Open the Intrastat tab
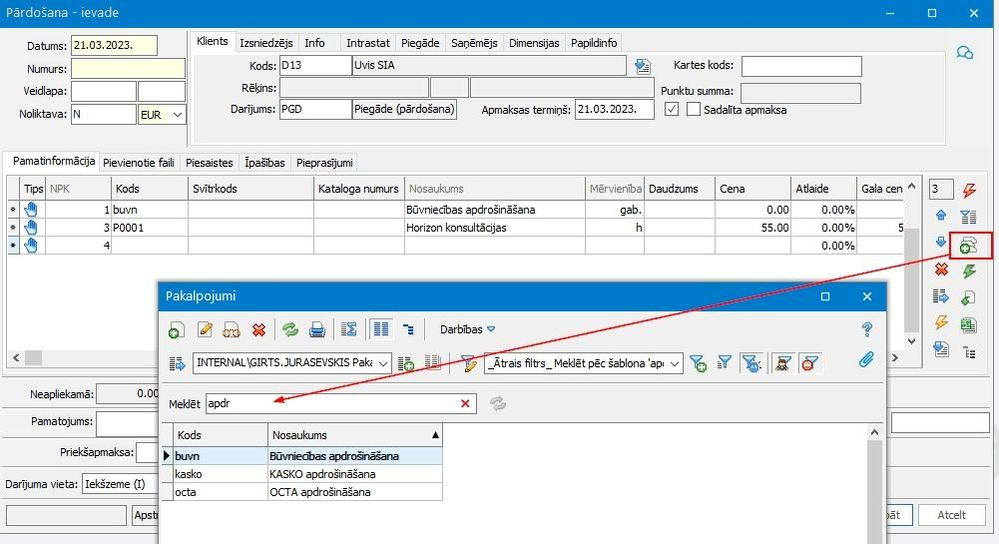Screen dimensions: 999x544 point(368,43)
